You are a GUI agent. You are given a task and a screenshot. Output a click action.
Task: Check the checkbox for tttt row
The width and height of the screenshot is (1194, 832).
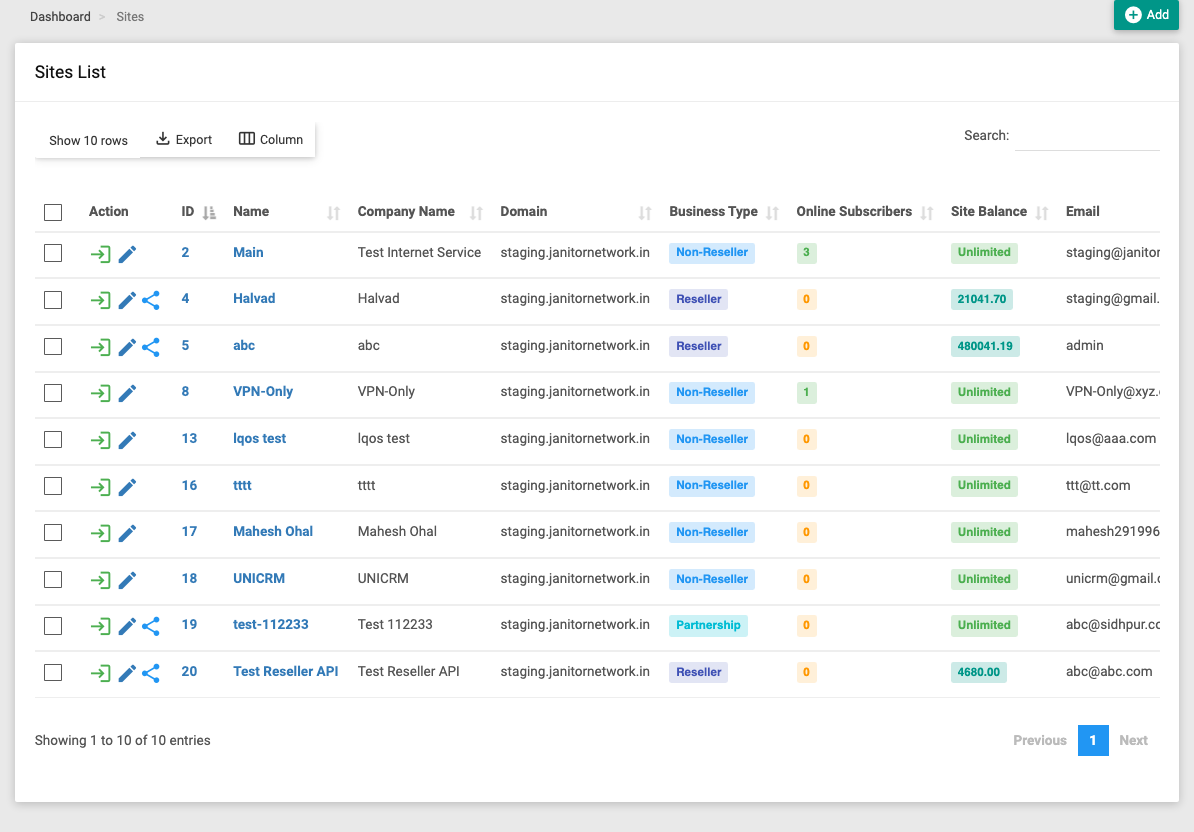(53, 486)
